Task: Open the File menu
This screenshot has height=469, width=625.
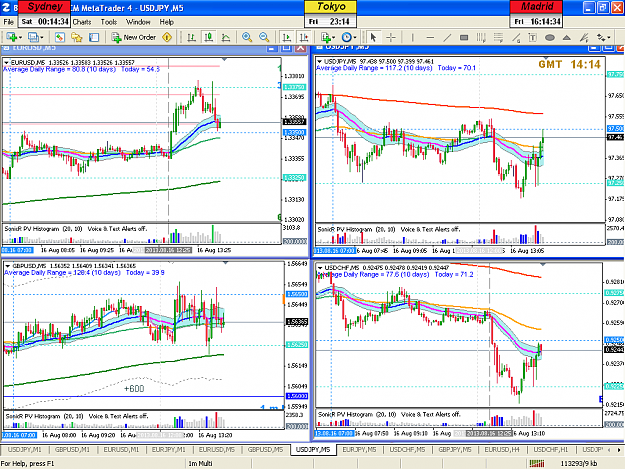Action: pos(8,22)
